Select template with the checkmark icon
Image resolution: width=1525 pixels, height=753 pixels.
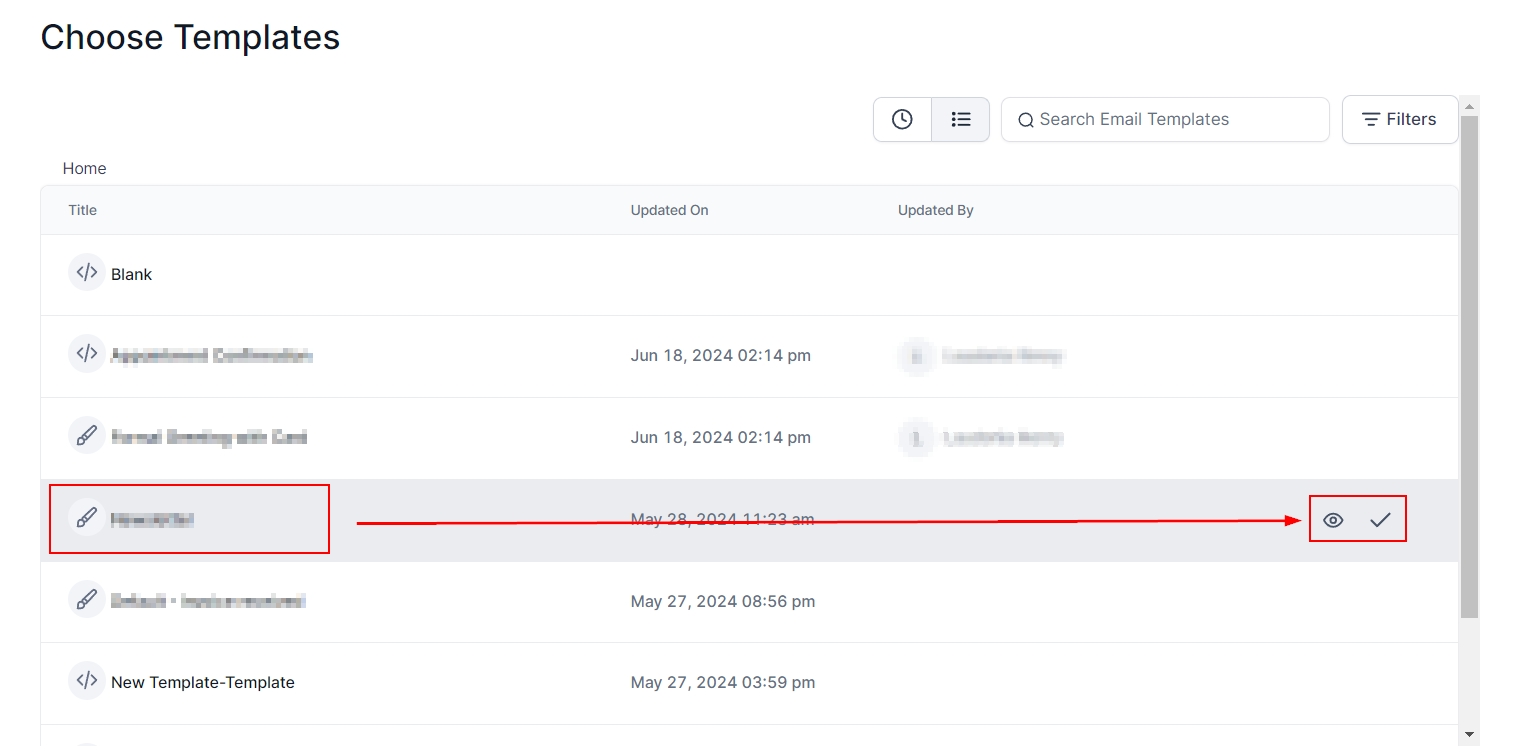tap(1380, 520)
